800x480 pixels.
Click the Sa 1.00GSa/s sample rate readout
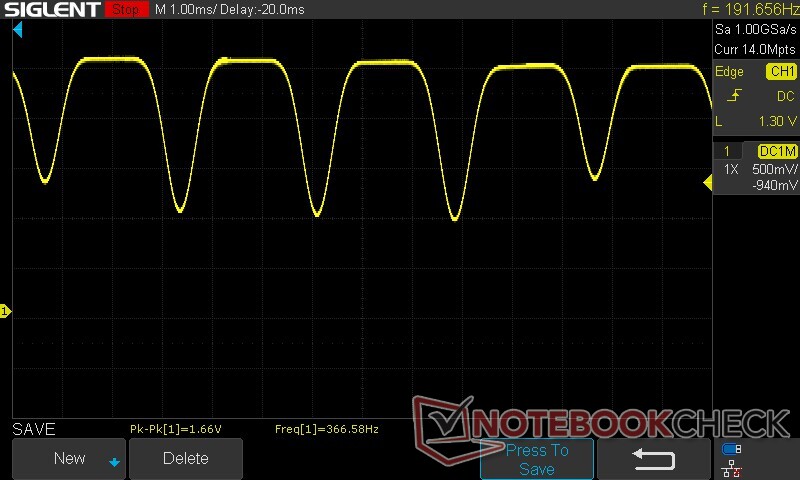click(x=755, y=30)
